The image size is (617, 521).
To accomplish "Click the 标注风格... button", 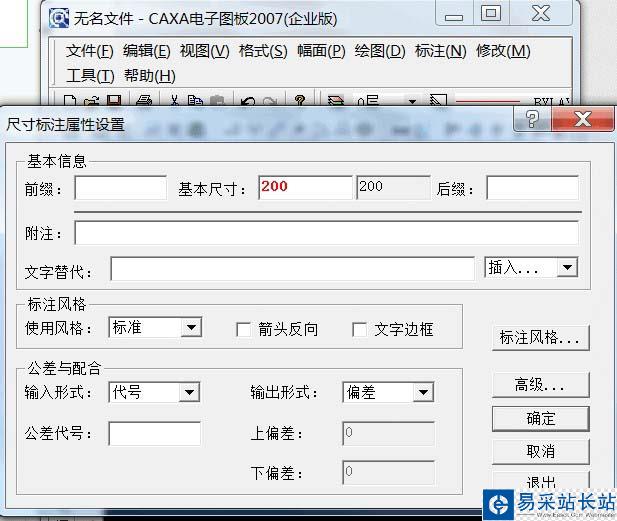I will (540, 338).
